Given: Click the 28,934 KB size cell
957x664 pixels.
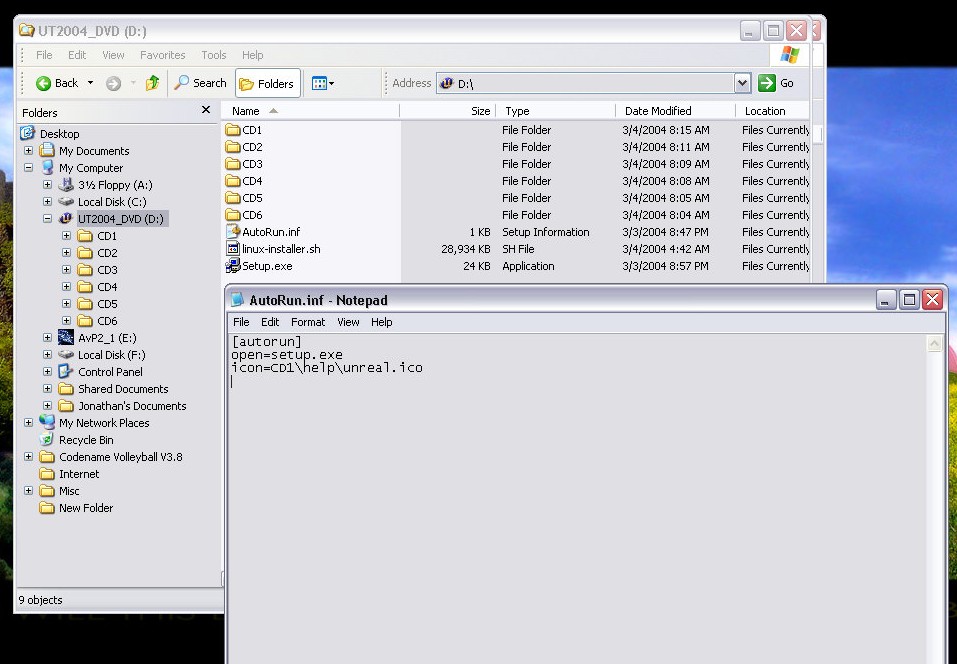Looking at the screenshot, I should point(466,249).
